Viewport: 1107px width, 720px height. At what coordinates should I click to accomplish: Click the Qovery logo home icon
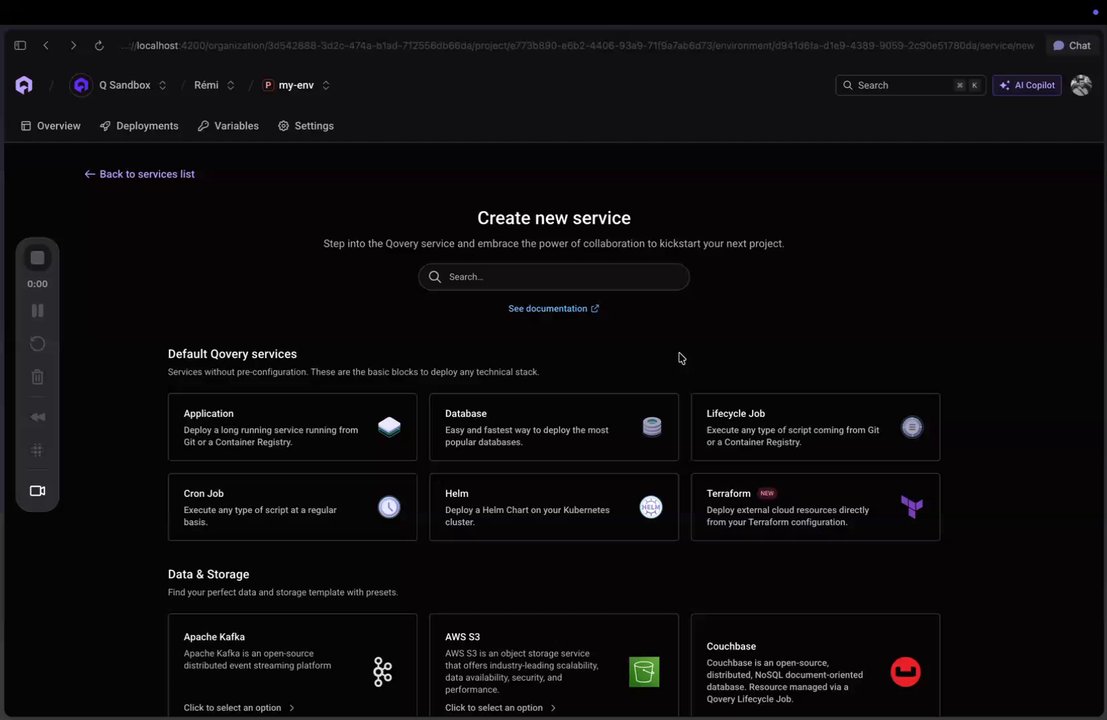point(24,85)
